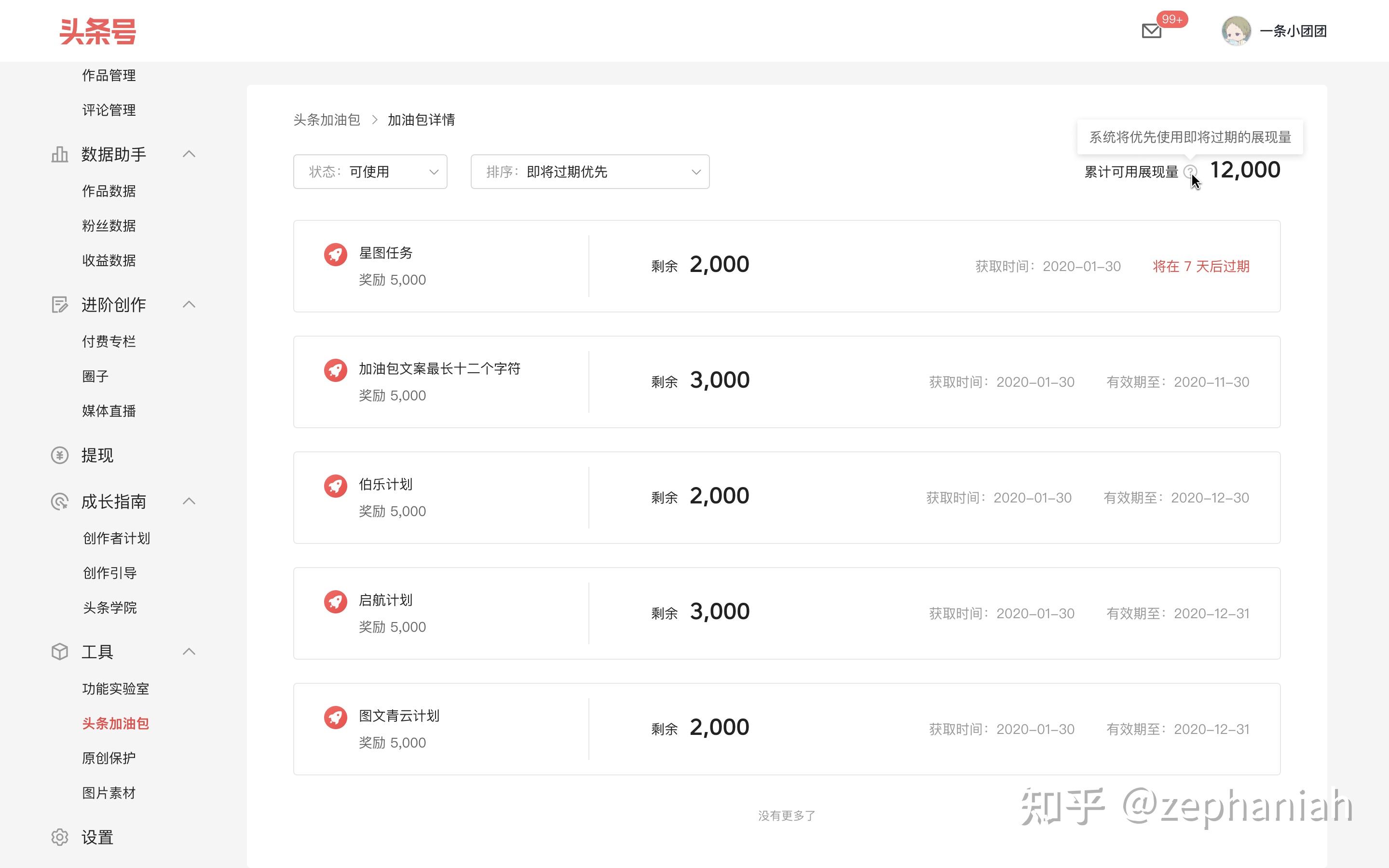Click the 提现 yen coin icon

click(60, 455)
